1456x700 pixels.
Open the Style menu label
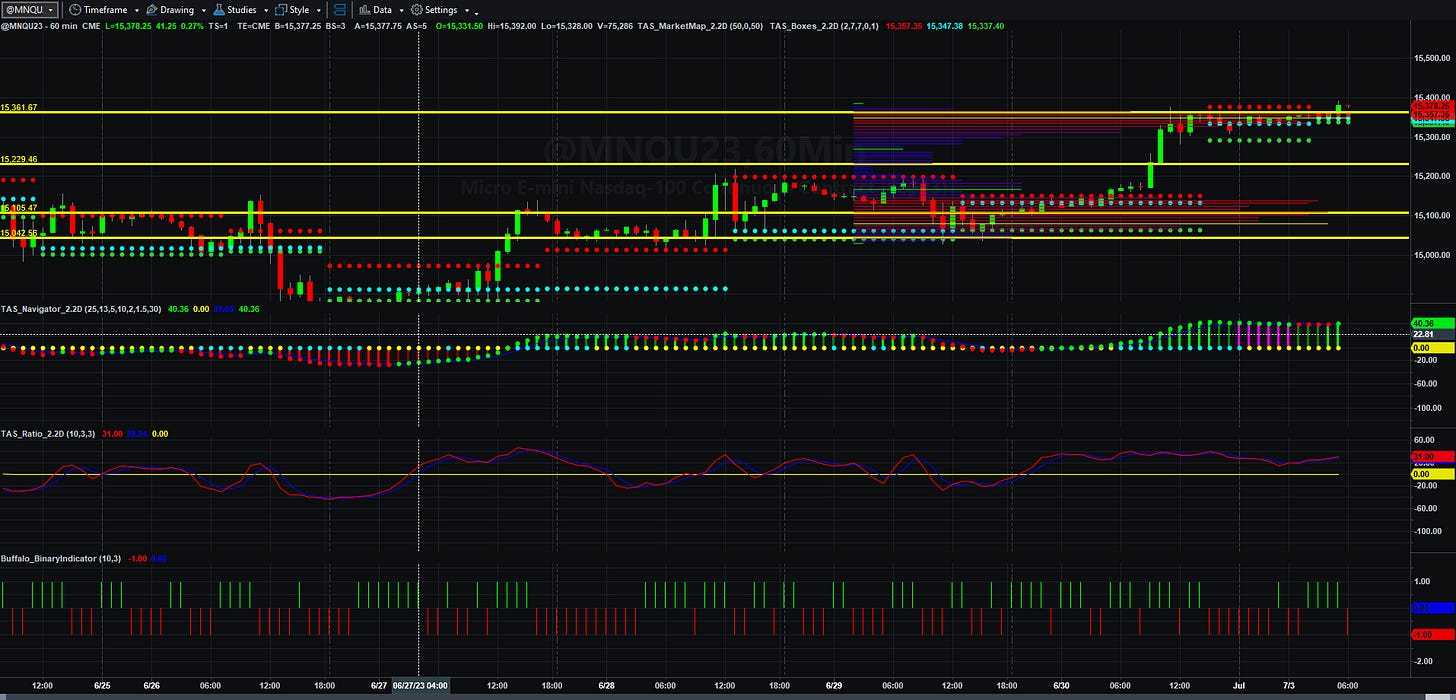coord(299,10)
